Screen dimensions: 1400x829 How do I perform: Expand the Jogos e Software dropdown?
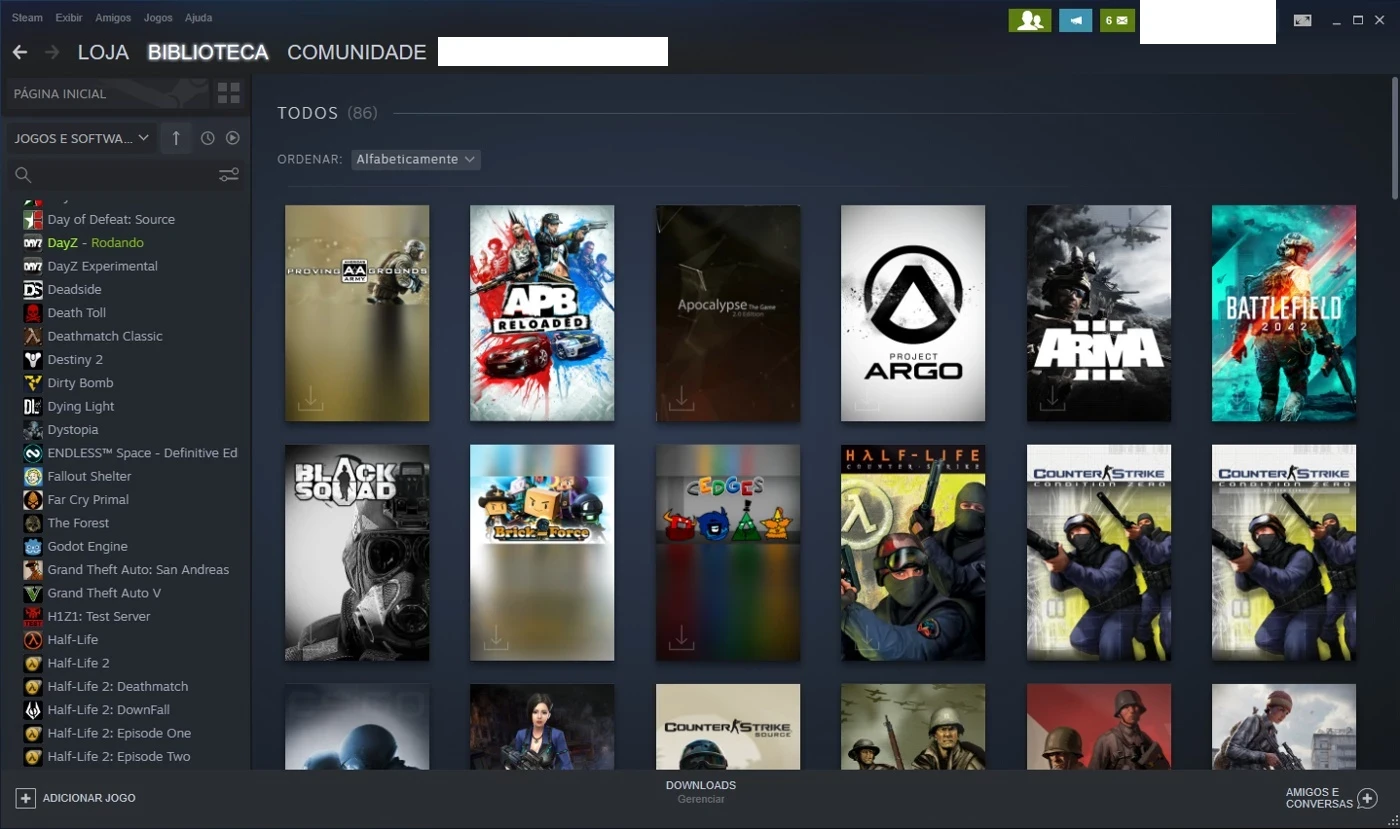tap(82, 138)
